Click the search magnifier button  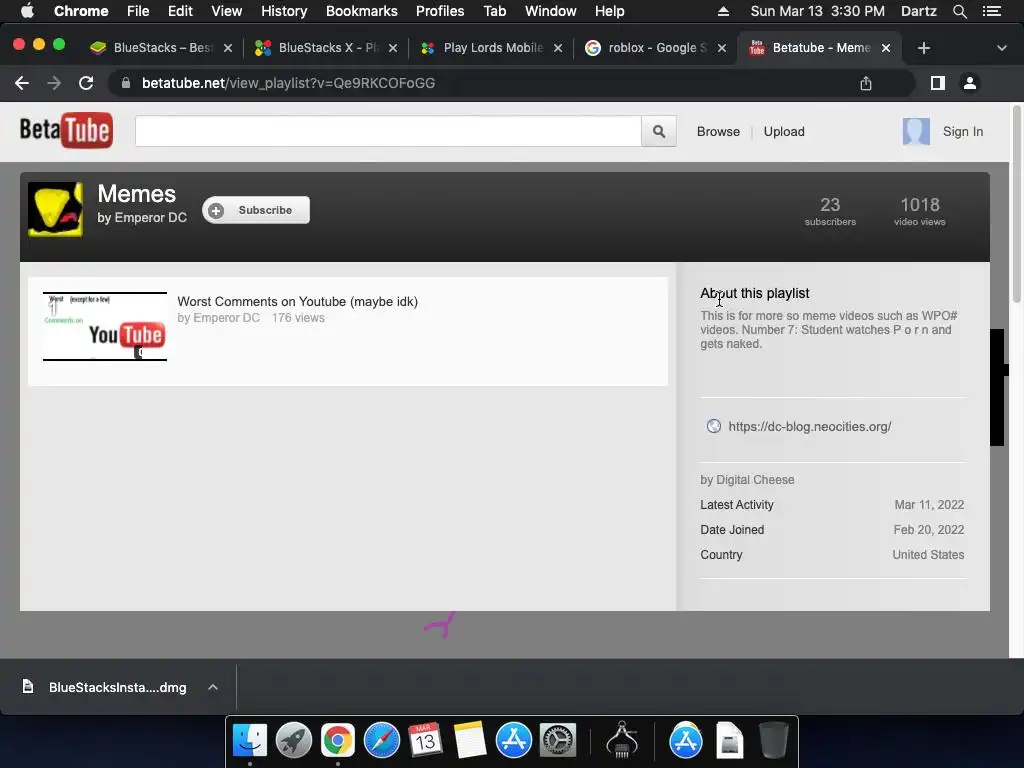[x=658, y=131]
